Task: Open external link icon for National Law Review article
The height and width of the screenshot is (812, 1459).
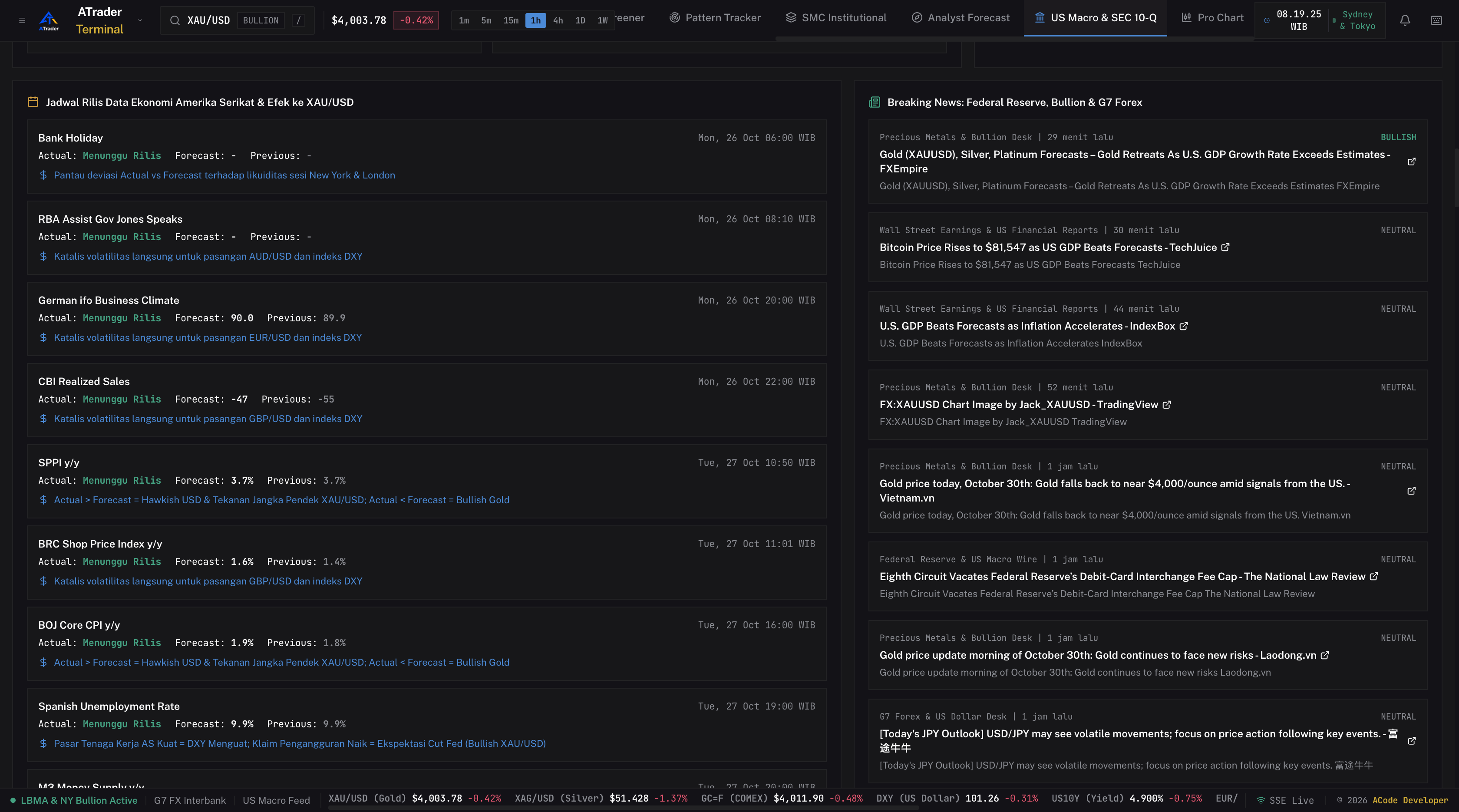Action: pos(1373,577)
